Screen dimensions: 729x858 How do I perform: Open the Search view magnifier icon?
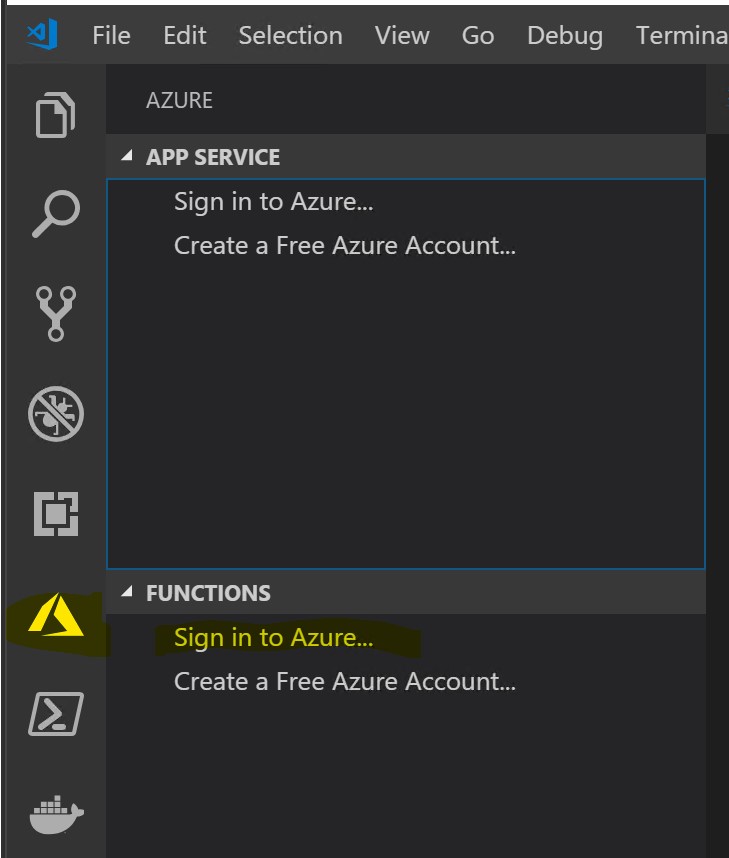56,214
